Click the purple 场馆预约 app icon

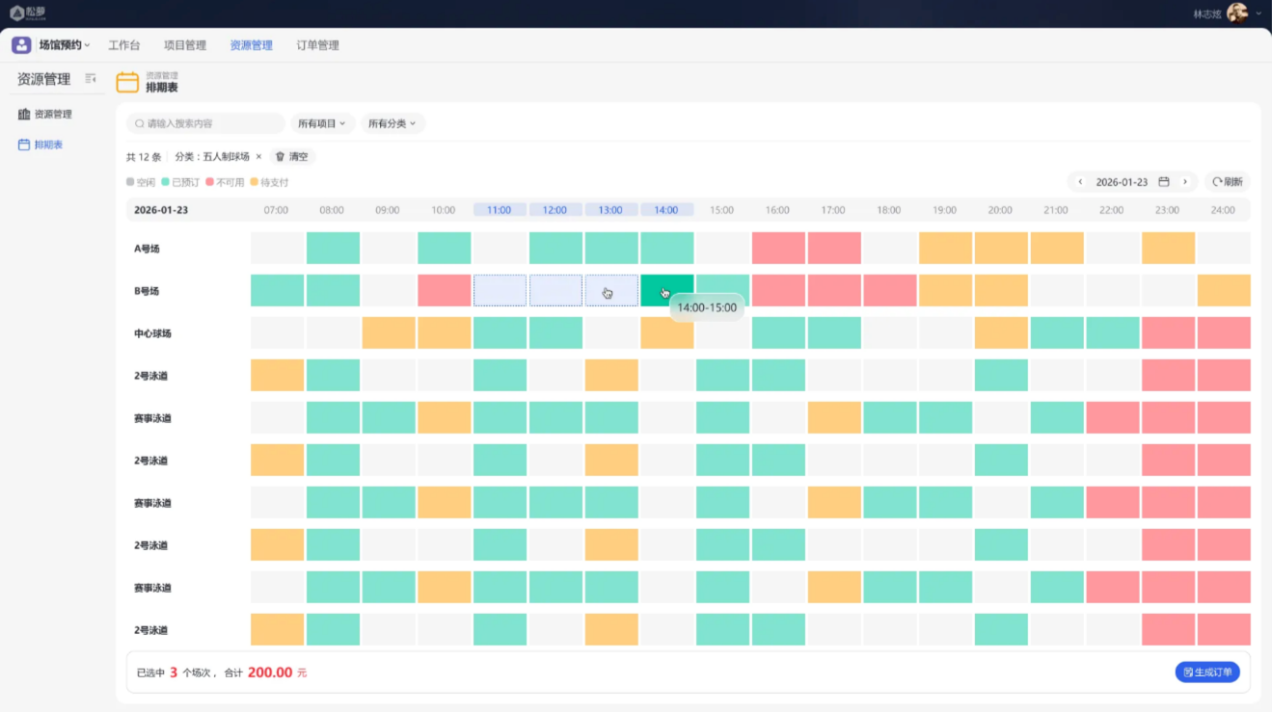point(21,45)
